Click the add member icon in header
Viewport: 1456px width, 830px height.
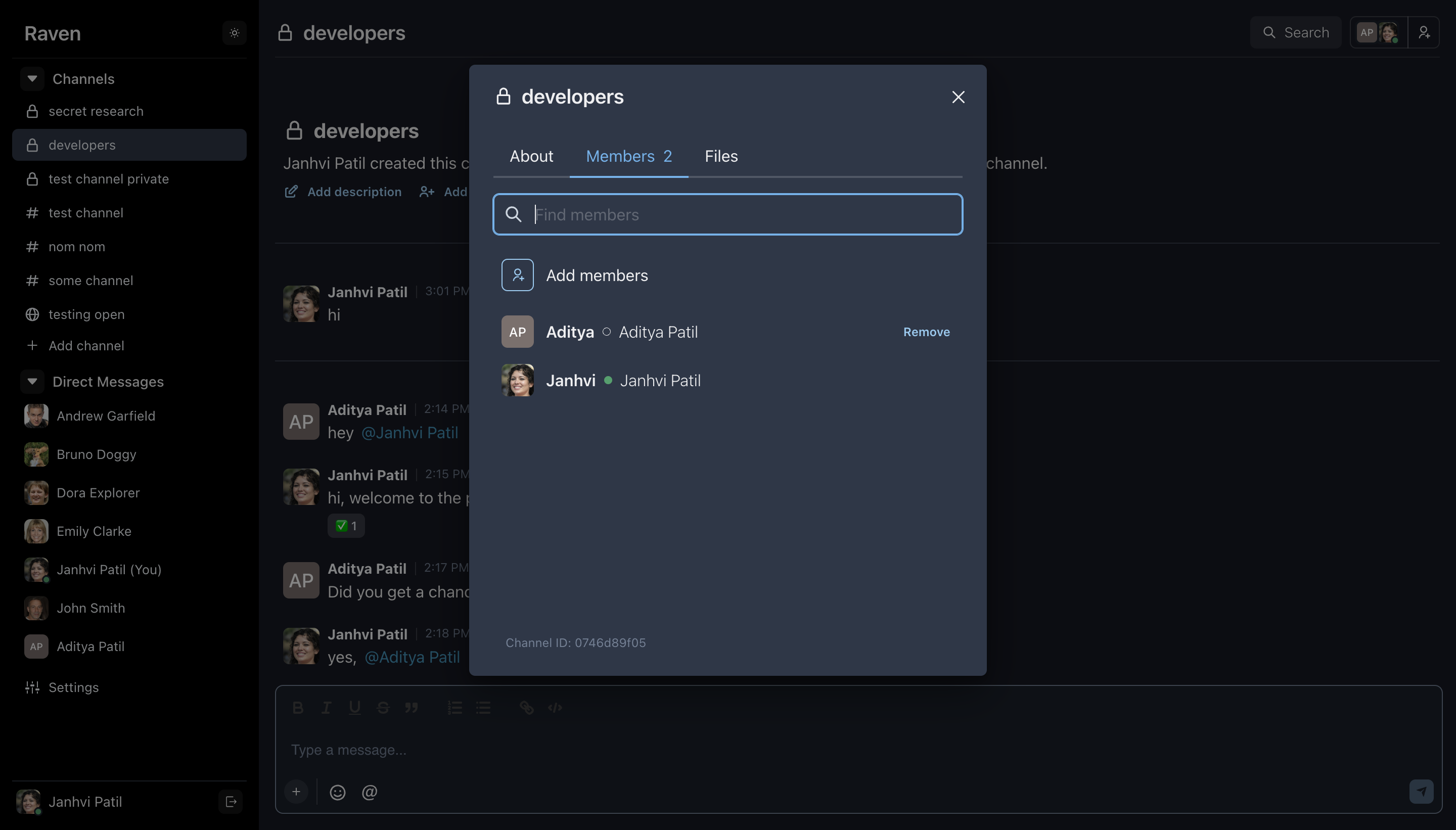tap(1424, 32)
